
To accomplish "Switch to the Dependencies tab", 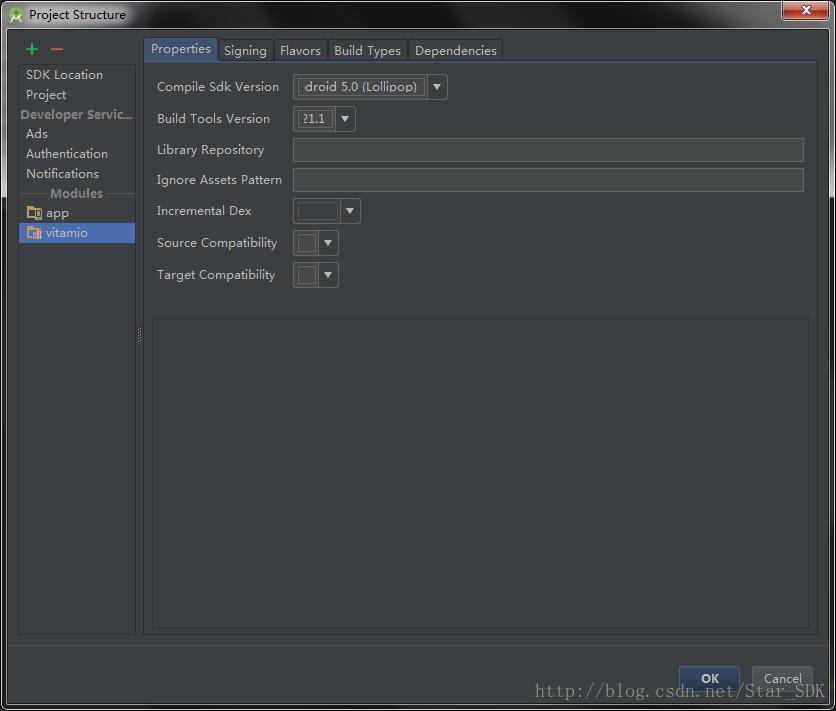I will pos(456,51).
